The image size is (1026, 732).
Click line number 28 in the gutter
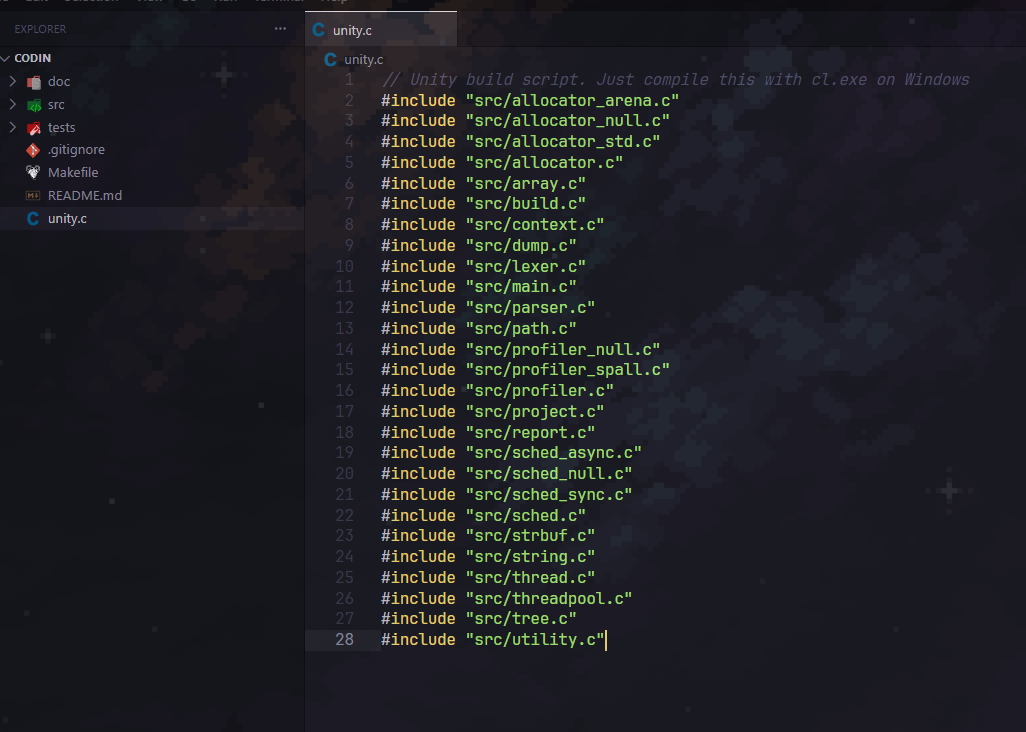(x=344, y=640)
